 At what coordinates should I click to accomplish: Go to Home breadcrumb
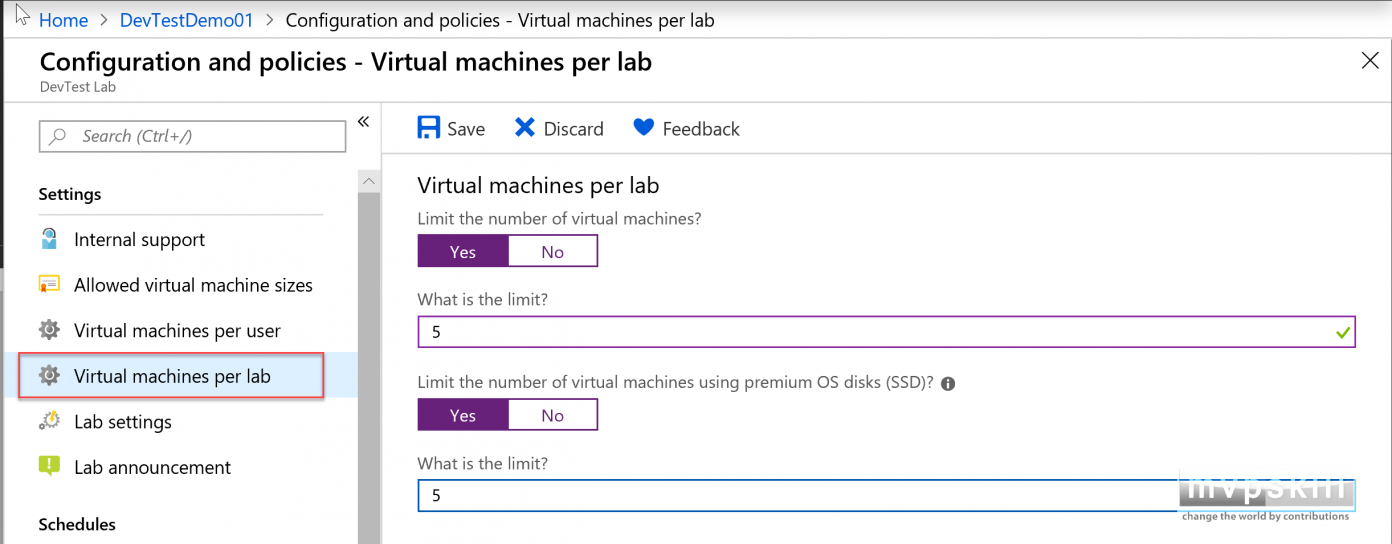pyautogui.click(x=63, y=19)
